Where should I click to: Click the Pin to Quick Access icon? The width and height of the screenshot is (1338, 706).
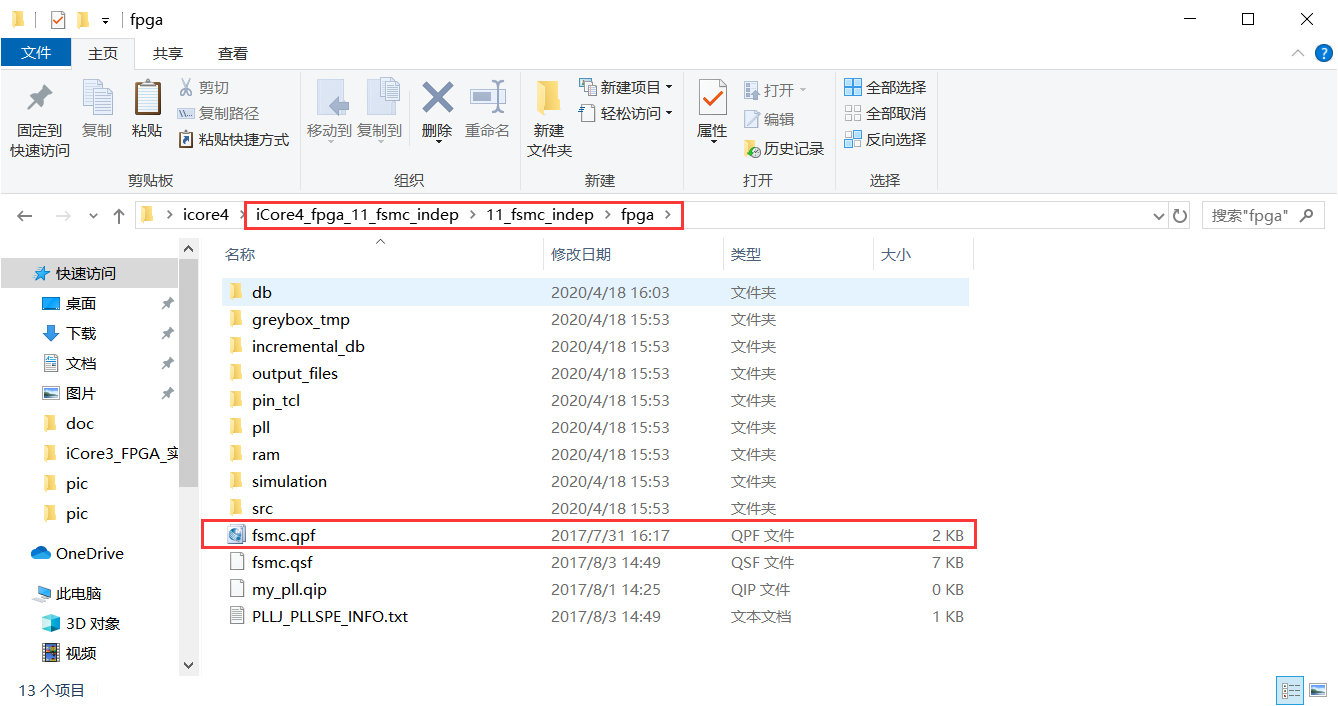39,100
